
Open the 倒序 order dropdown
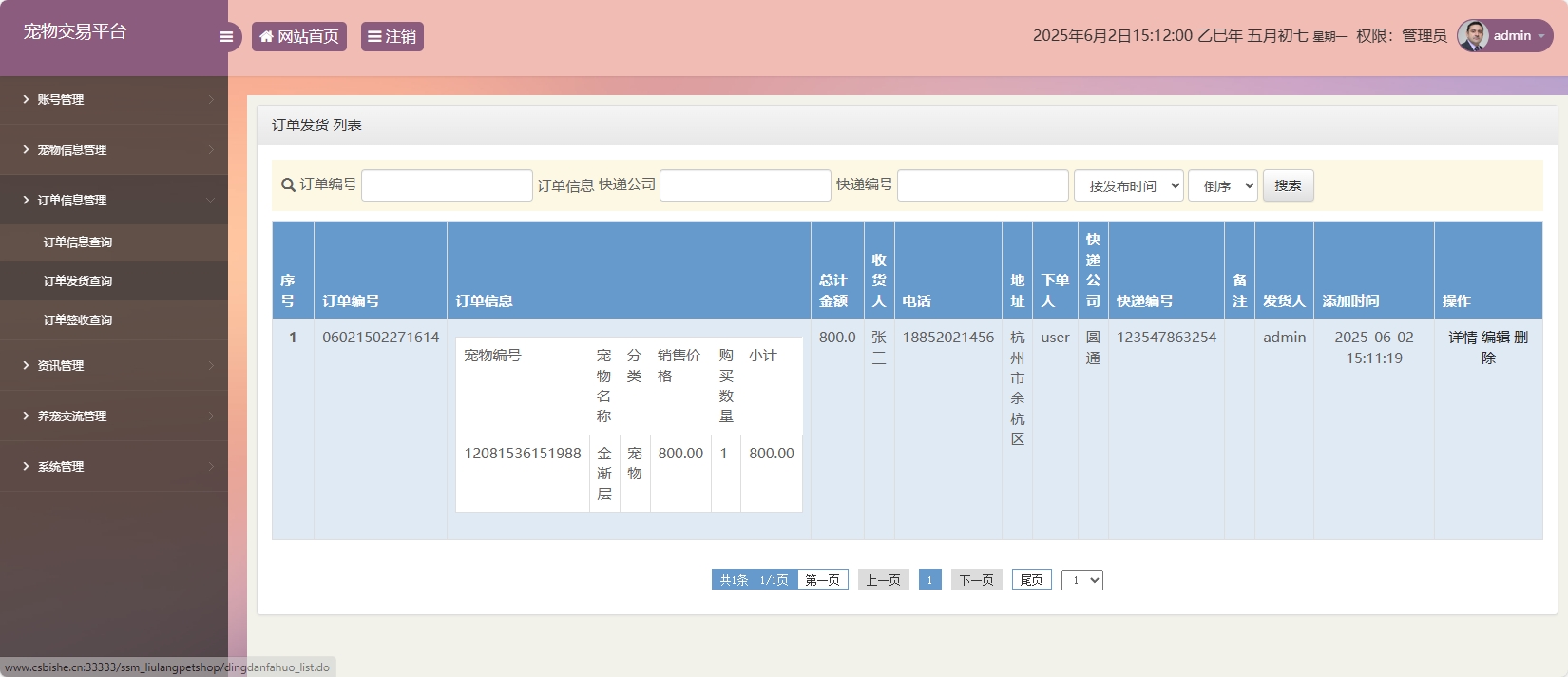(1222, 186)
